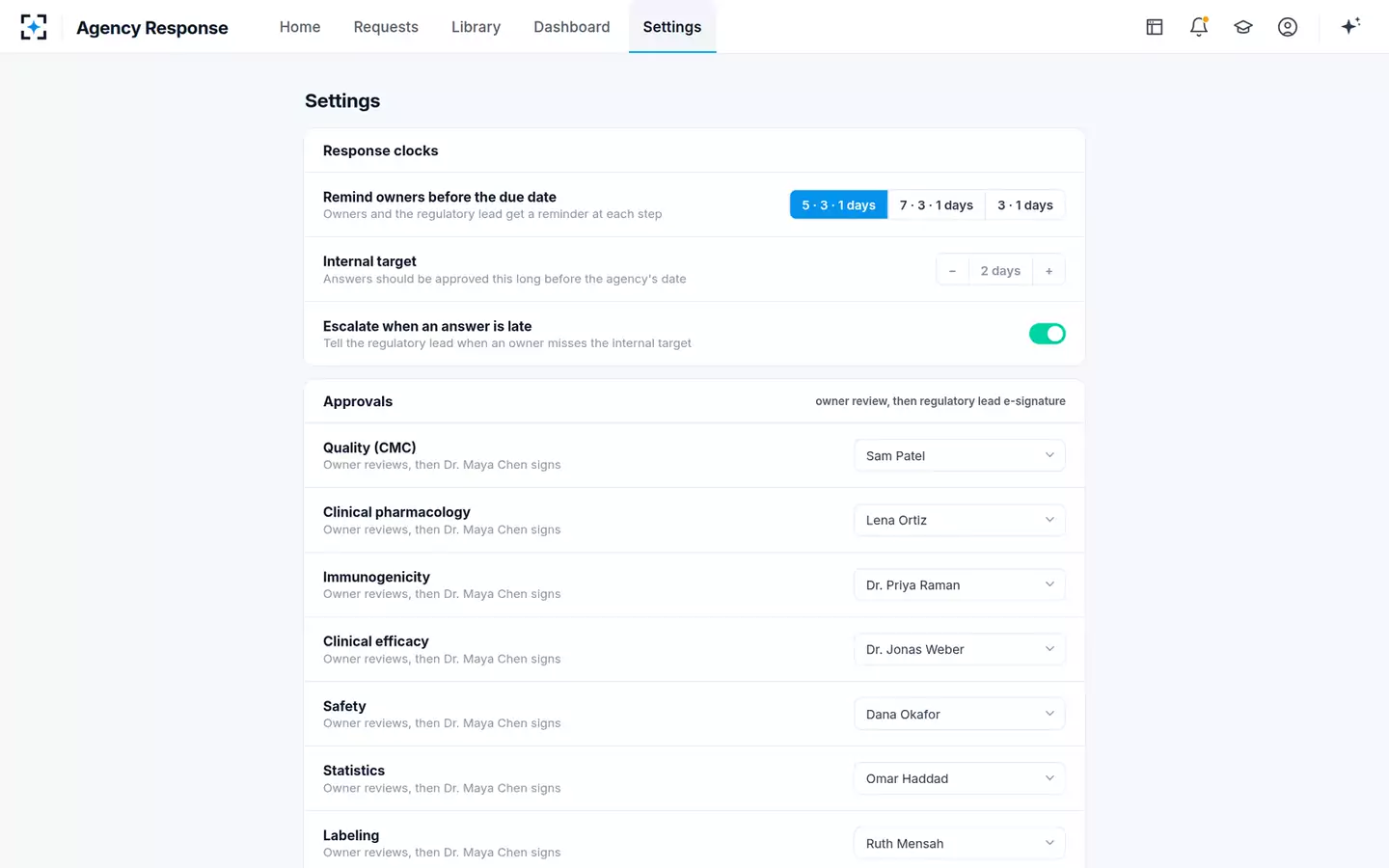Open the Clinical efficacy owner dropdown

pos(960,649)
